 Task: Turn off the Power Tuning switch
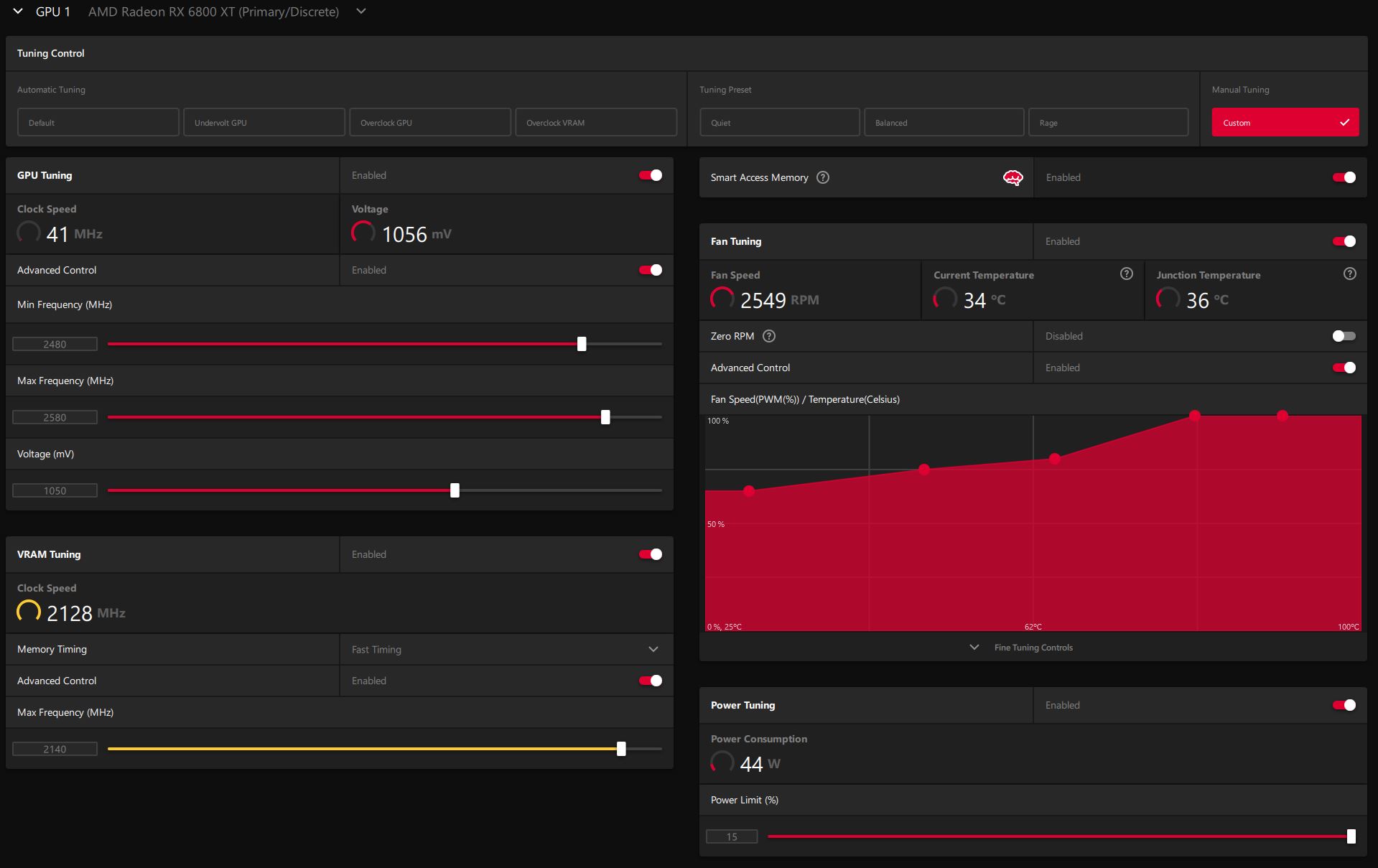1343,705
